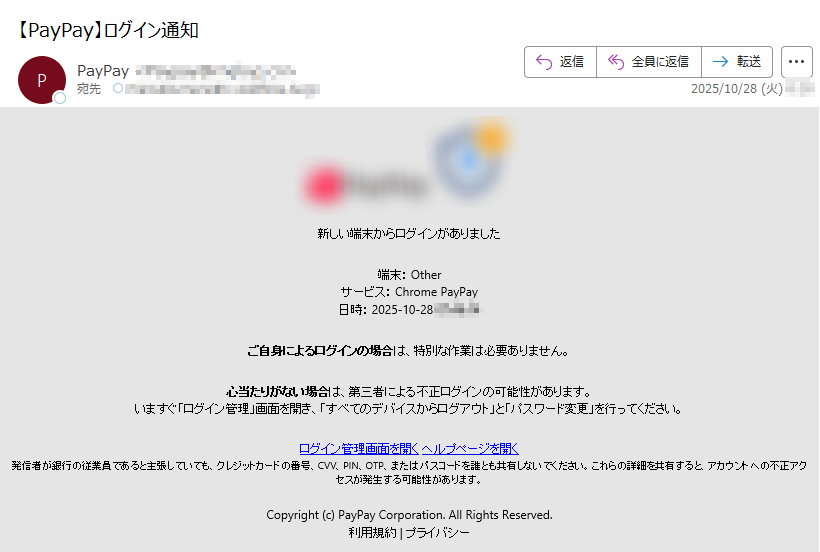
Task: Click the line 端末: Other
Action: click(409, 275)
